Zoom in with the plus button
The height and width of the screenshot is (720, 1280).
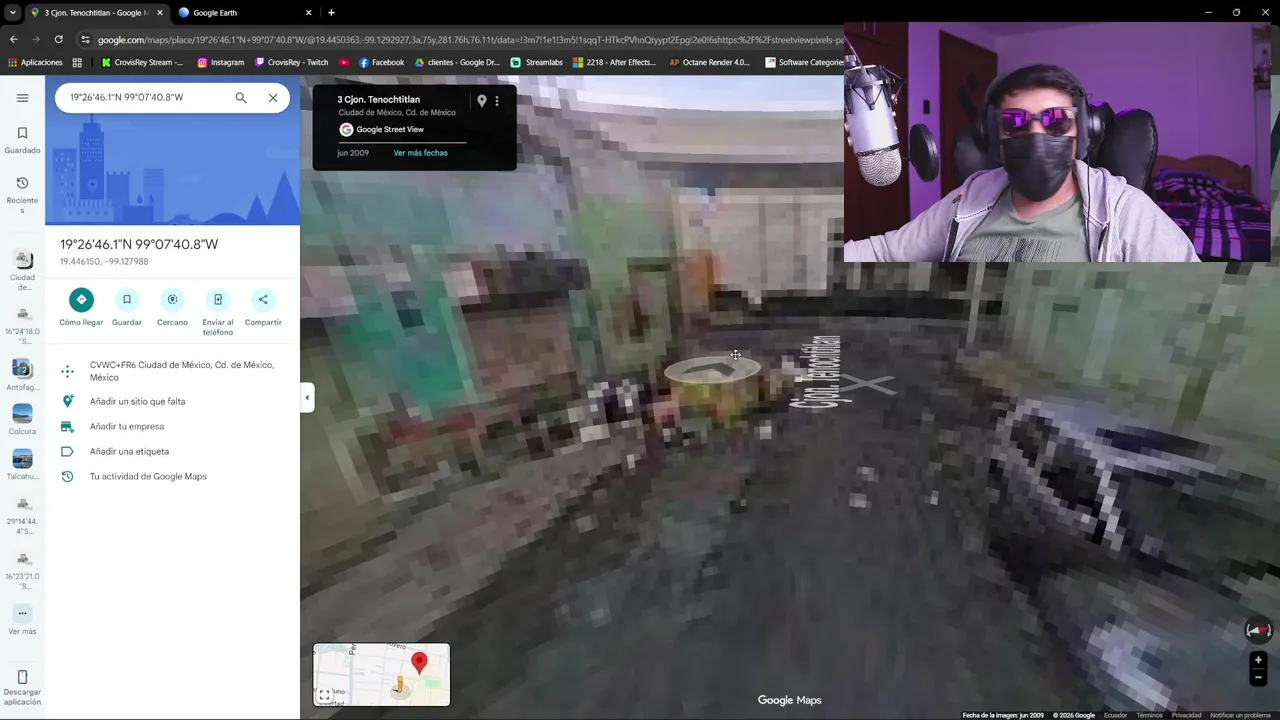tap(1258, 660)
